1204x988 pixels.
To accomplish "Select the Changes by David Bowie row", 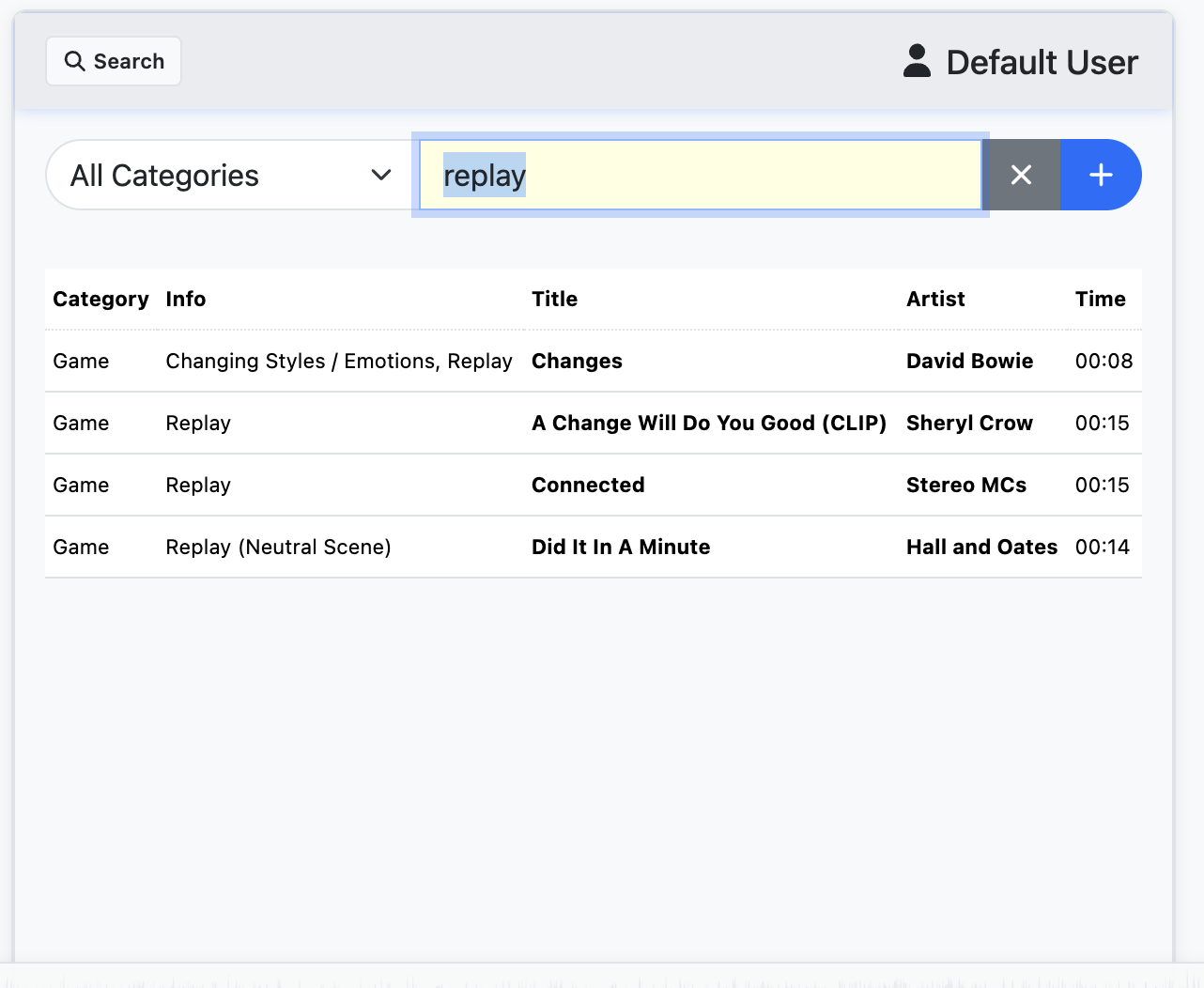I will tap(577, 361).
